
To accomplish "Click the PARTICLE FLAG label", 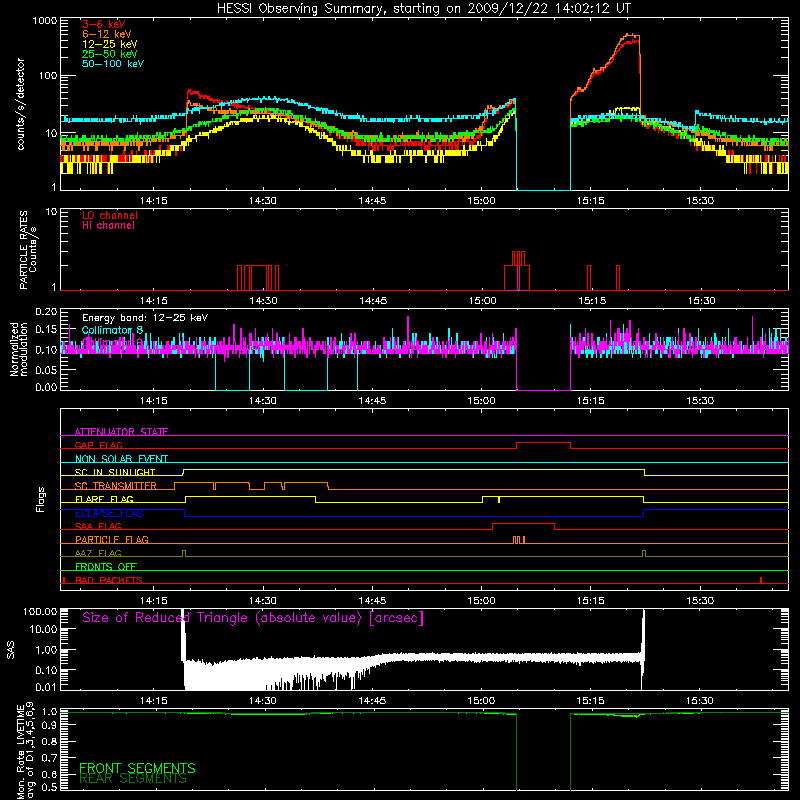I will tap(112, 539).
